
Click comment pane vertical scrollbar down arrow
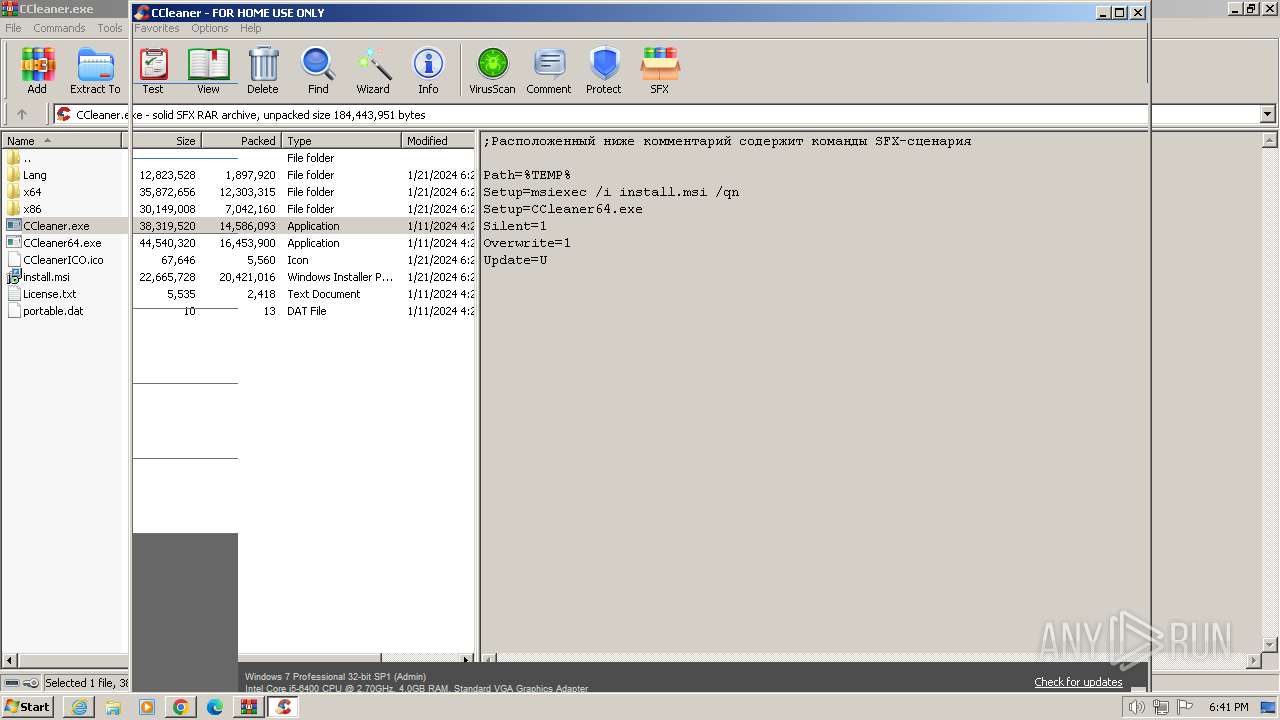coord(1270,645)
